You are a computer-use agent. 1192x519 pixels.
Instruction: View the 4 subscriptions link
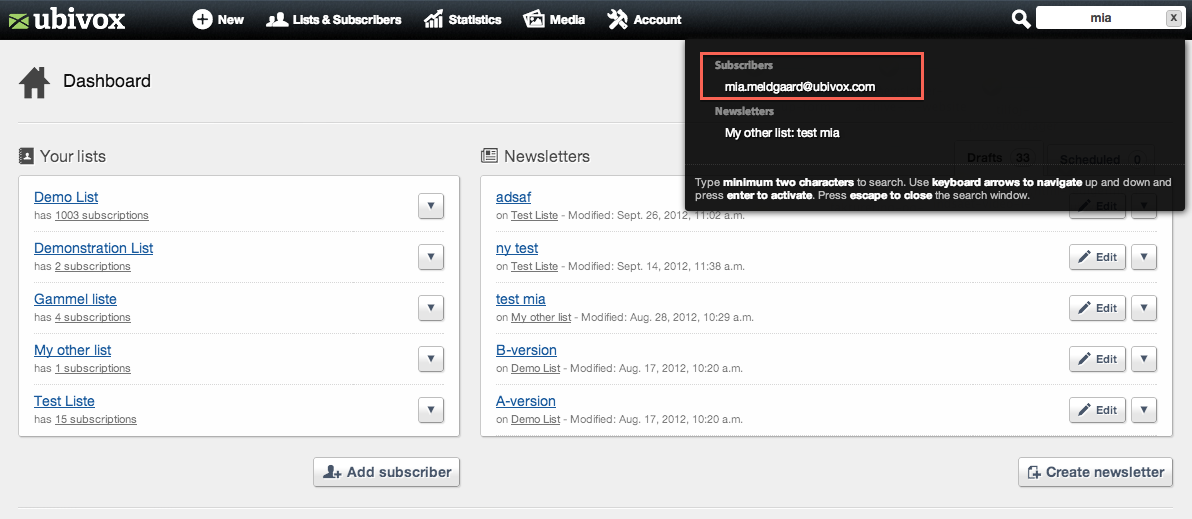click(x=93, y=317)
